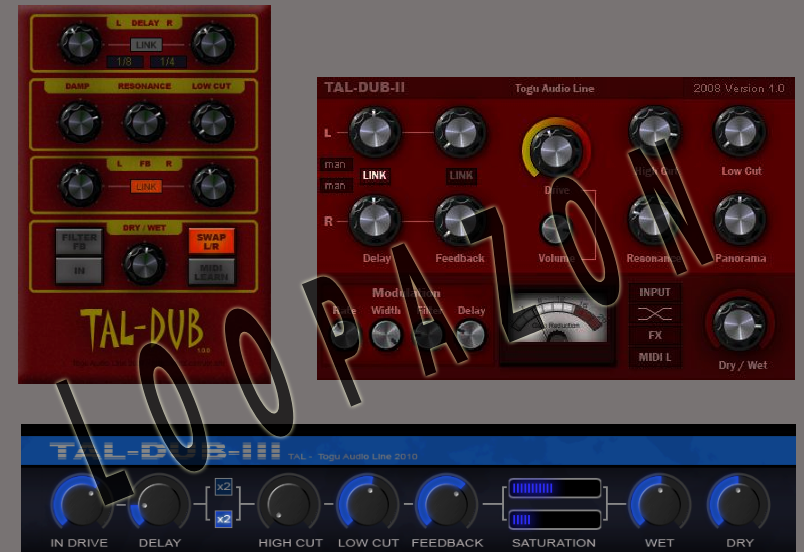The width and height of the screenshot is (804, 552).
Task: Click the Drive knob with colored ring
Action: pos(556,151)
